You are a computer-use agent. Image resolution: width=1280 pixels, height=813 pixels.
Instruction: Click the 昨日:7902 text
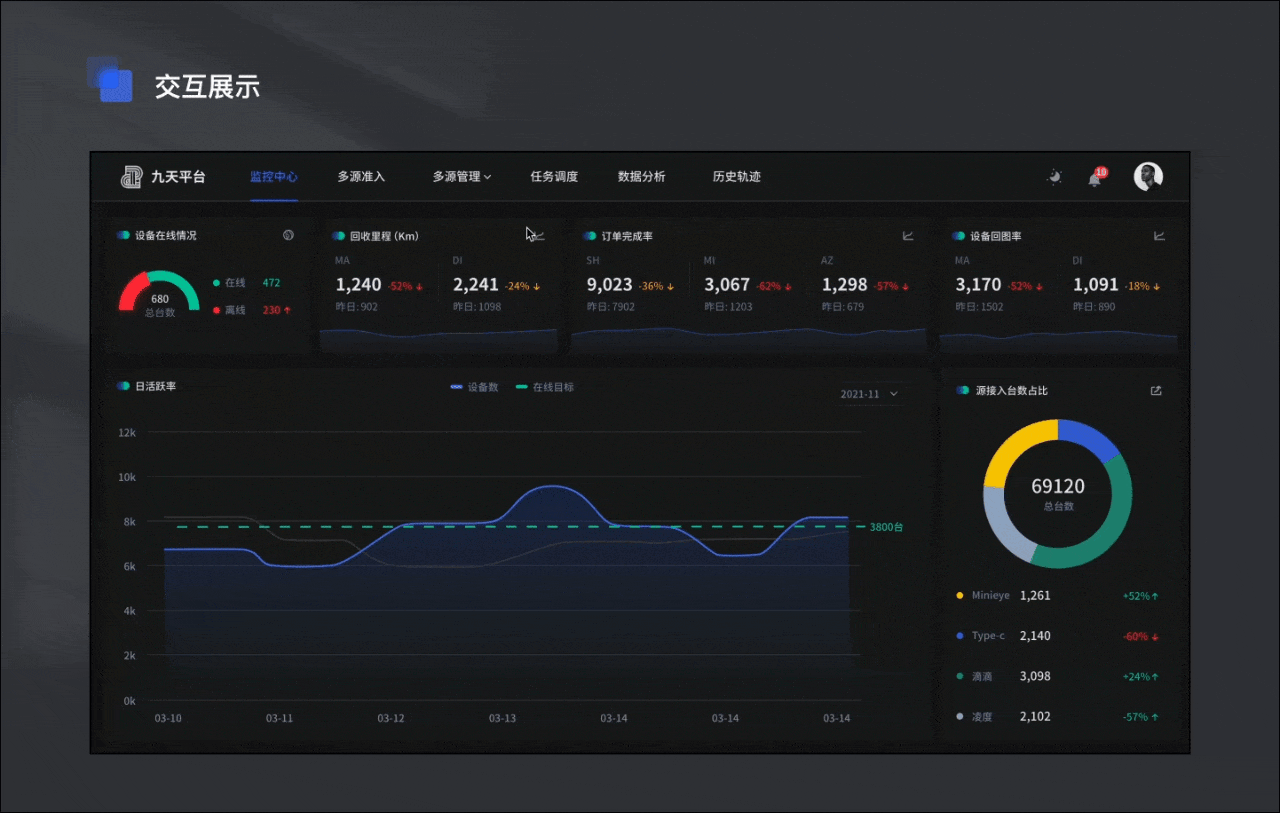(x=610, y=307)
